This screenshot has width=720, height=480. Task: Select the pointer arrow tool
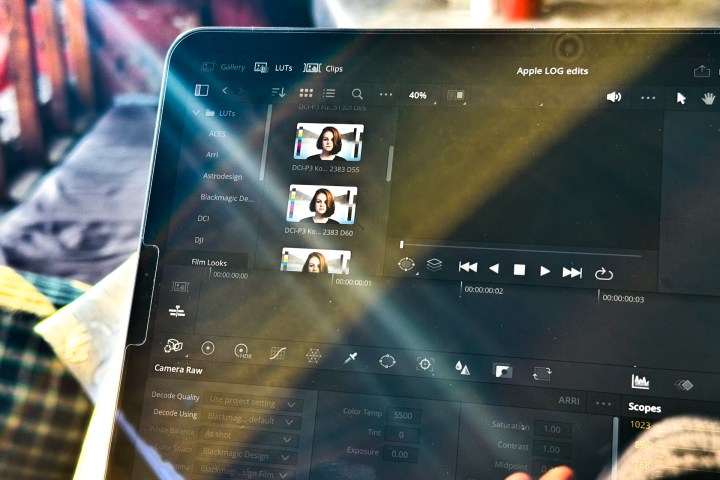coord(681,98)
